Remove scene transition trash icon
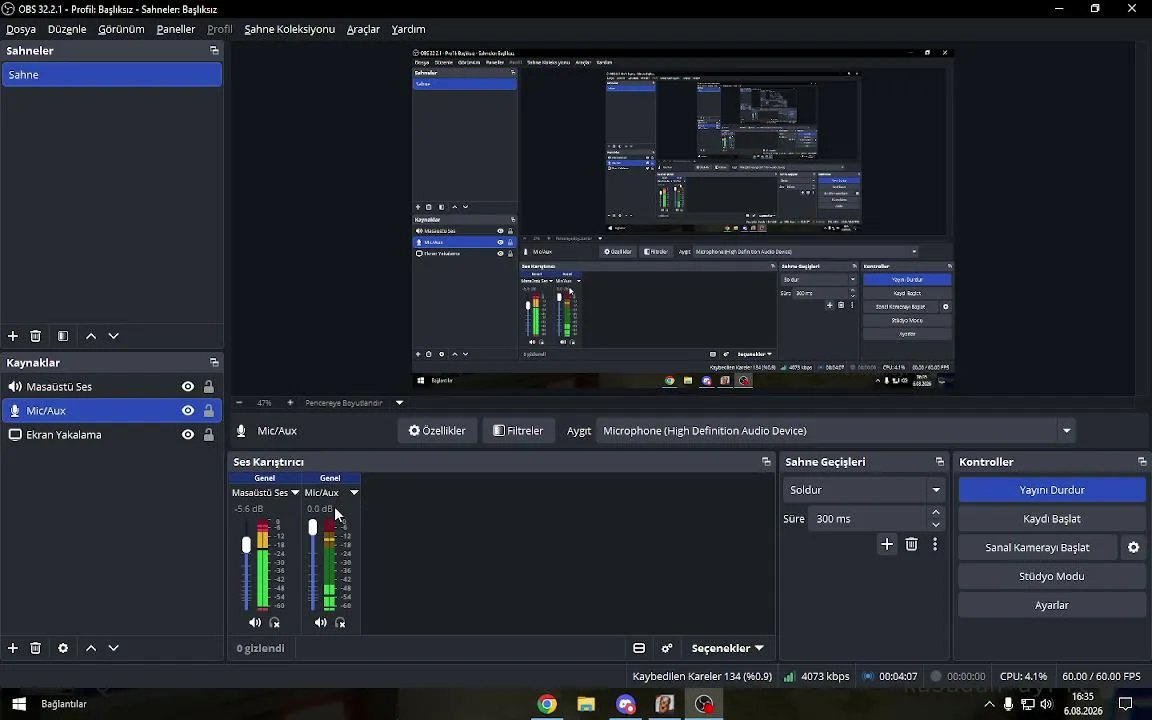 coord(912,544)
